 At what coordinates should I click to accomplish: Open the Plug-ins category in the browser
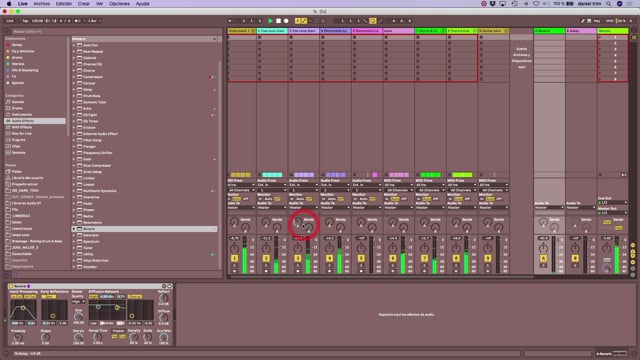pyautogui.click(x=18, y=140)
